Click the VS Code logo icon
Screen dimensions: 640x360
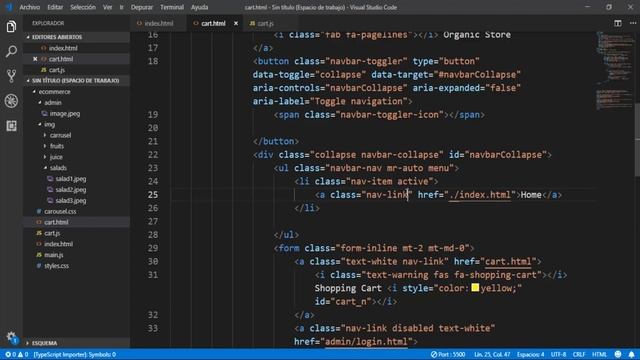click(9, 7)
